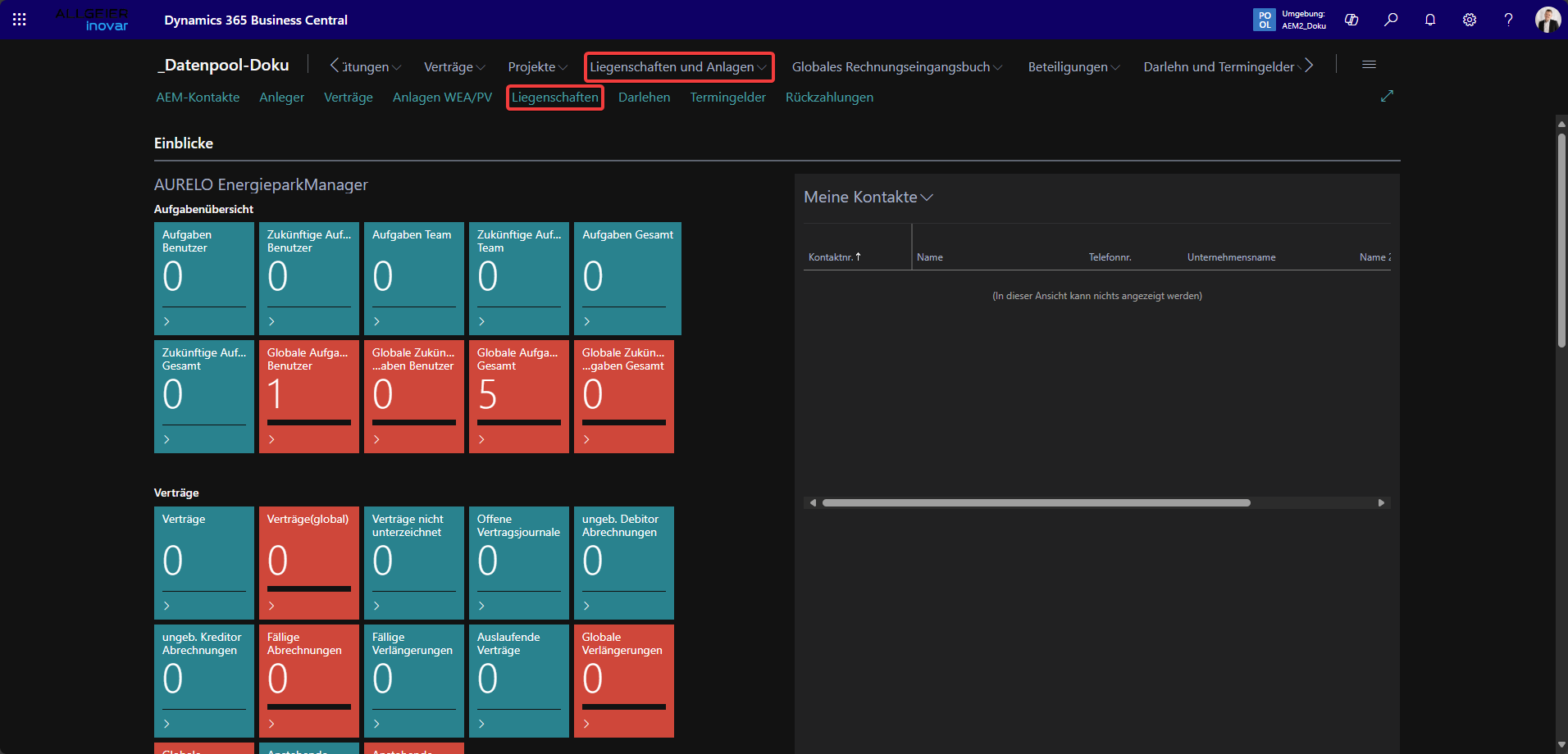Image resolution: width=1568 pixels, height=754 pixels.
Task: Click the expand page diagonal arrow icon
Action: (x=1387, y=97)
